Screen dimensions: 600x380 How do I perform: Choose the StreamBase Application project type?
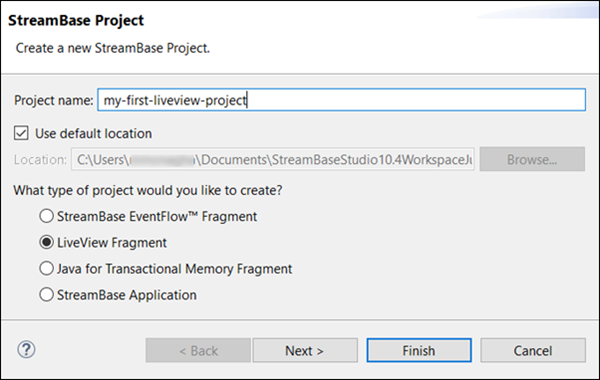(x=46, y=295)
